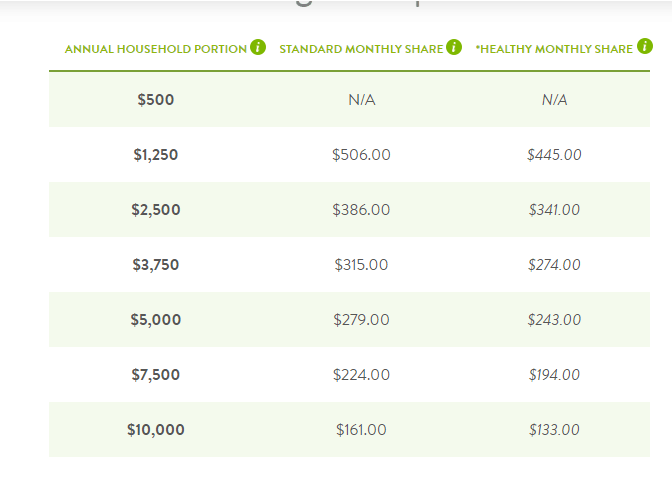Click the Healthy Monthly Share column header
Image resolution: width=672 pixels, height=494 pixels.
[554, 49]
